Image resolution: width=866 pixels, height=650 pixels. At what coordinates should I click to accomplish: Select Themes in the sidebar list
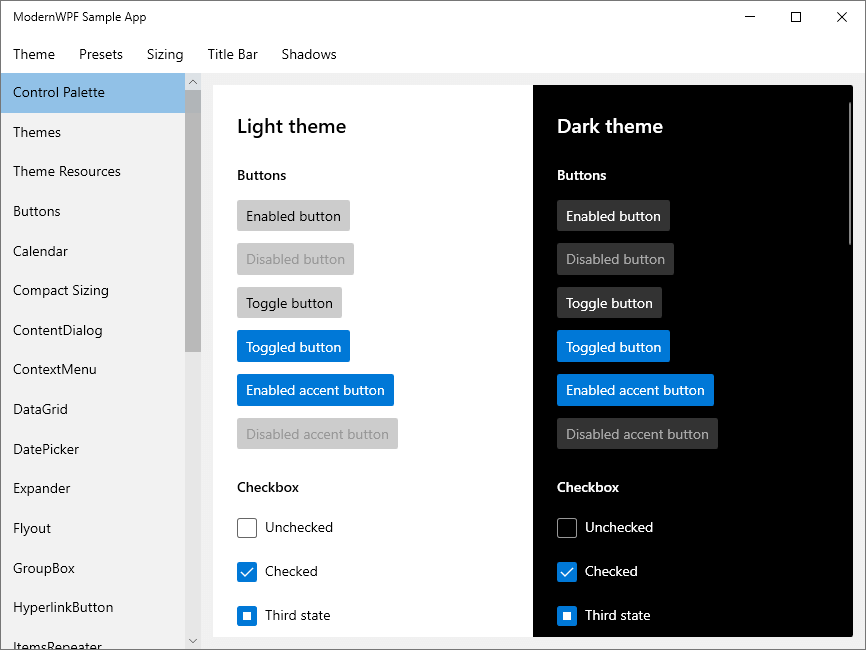[93, 133]
